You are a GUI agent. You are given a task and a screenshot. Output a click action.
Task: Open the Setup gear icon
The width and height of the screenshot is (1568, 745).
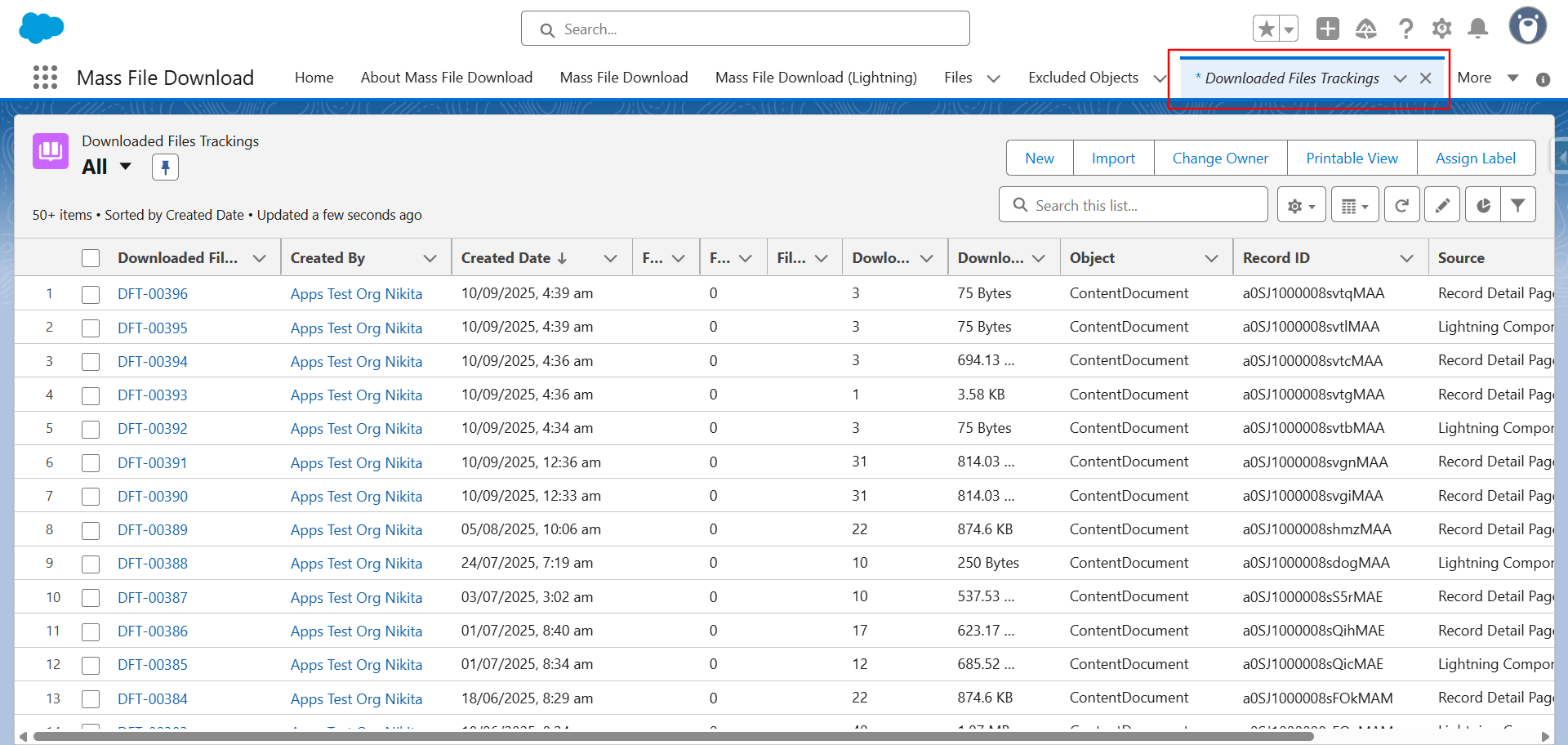(1442, 29)
